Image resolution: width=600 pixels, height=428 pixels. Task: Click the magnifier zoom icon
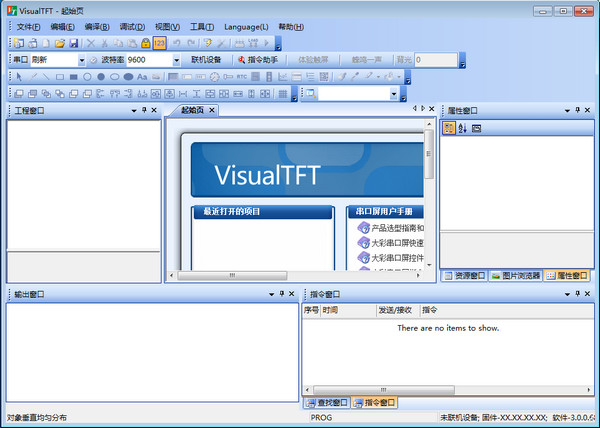[311, 94]
